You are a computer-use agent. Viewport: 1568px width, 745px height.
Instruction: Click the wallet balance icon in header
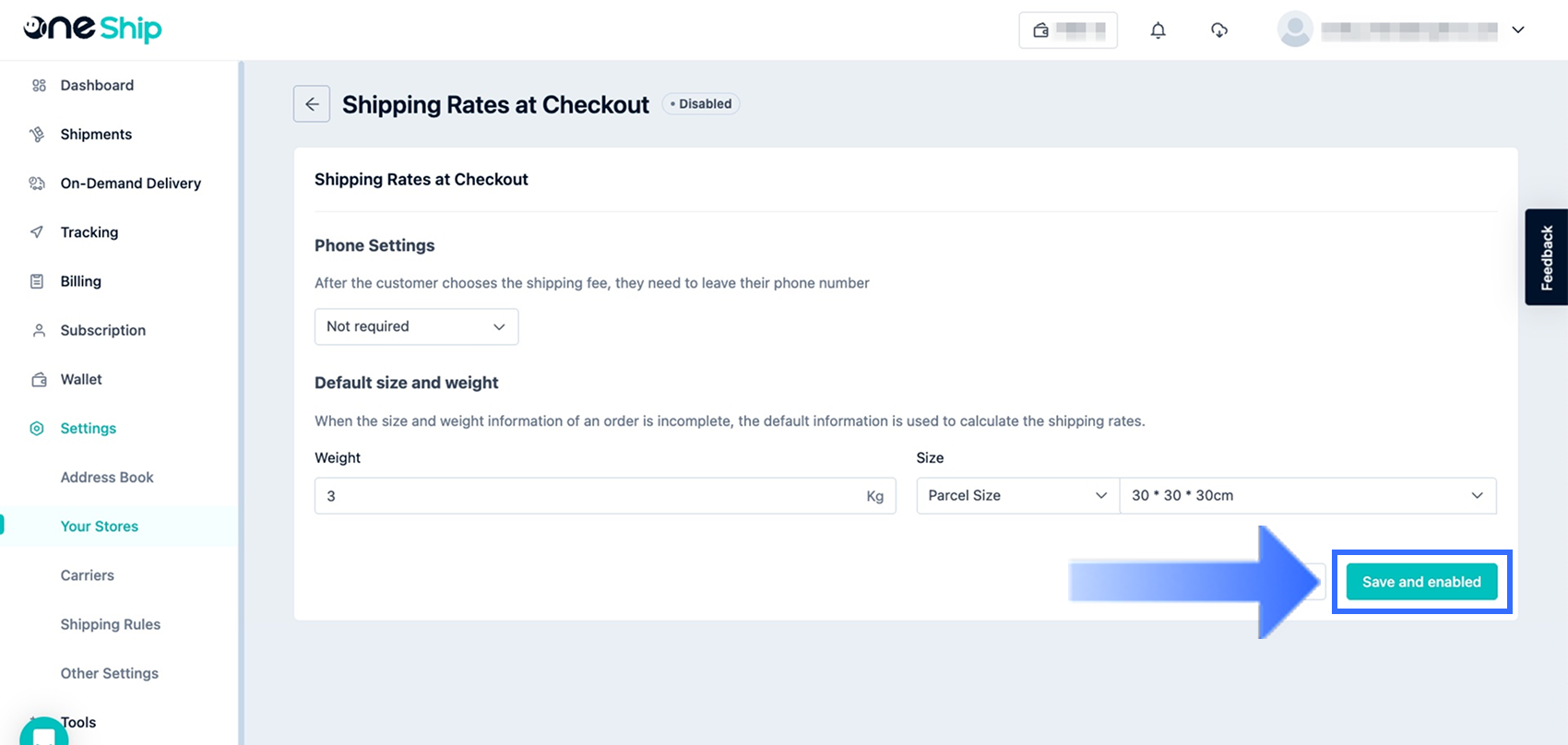click(1041, 30)
